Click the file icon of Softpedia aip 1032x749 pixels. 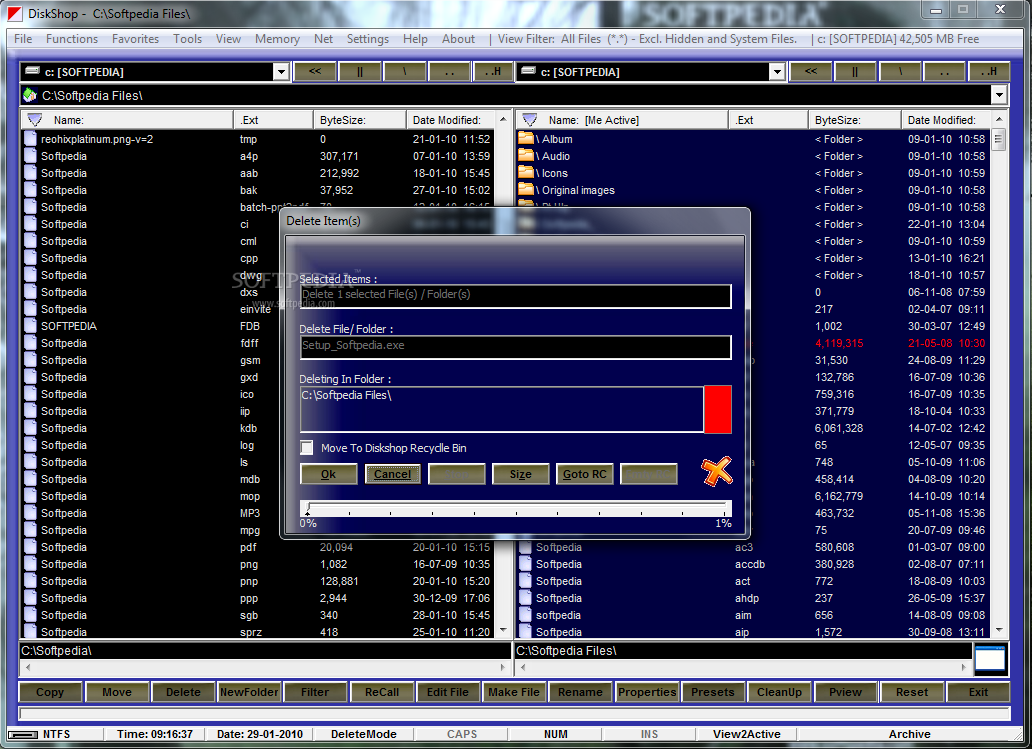coord(525,632)
